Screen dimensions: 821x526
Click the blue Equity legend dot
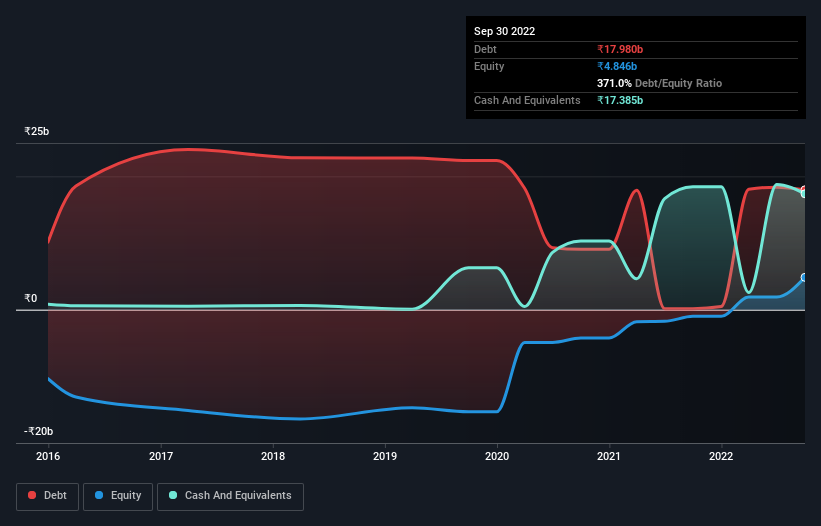[x=98, y=495]
